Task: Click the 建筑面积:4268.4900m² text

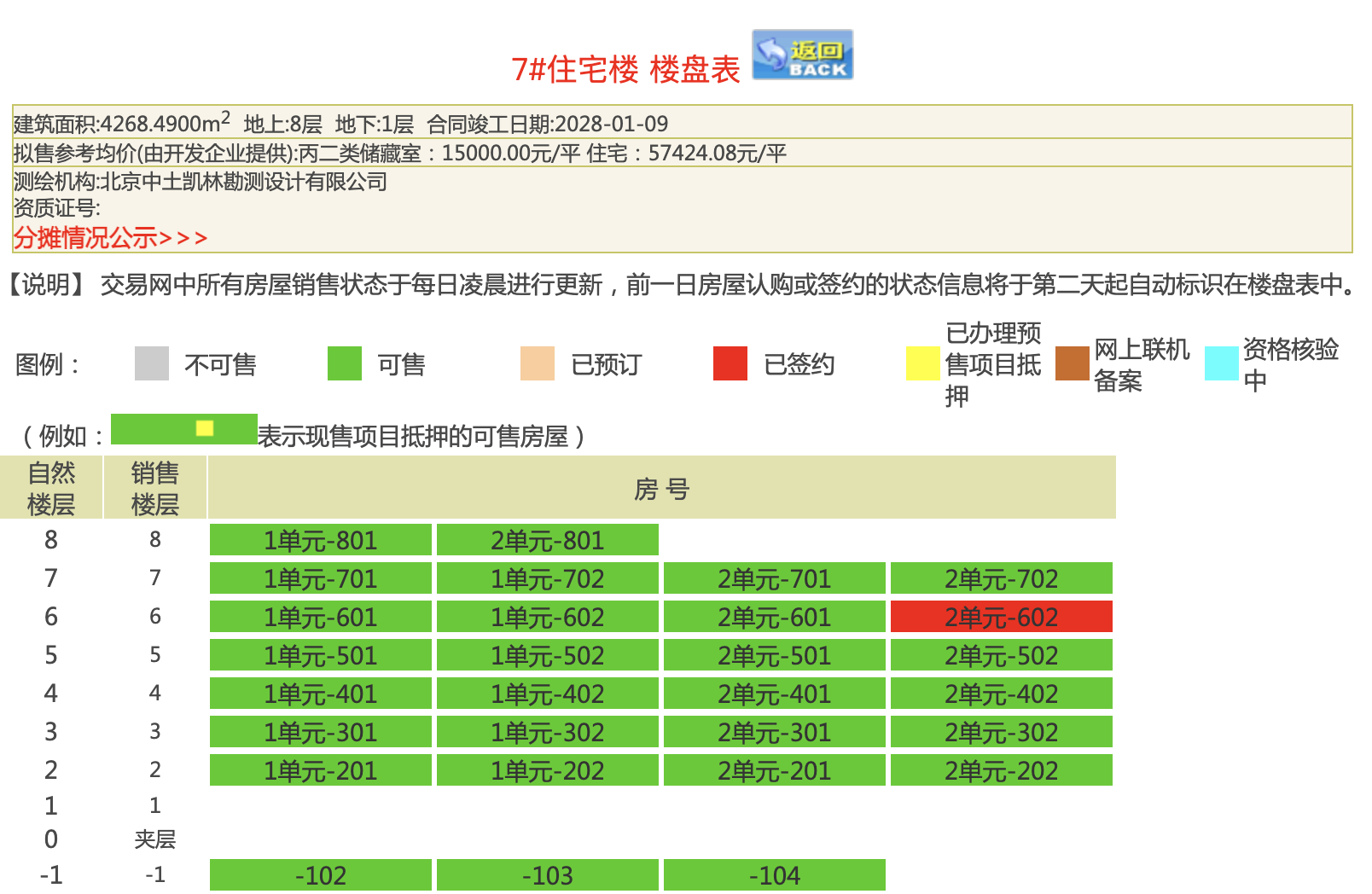Action: 122,122
